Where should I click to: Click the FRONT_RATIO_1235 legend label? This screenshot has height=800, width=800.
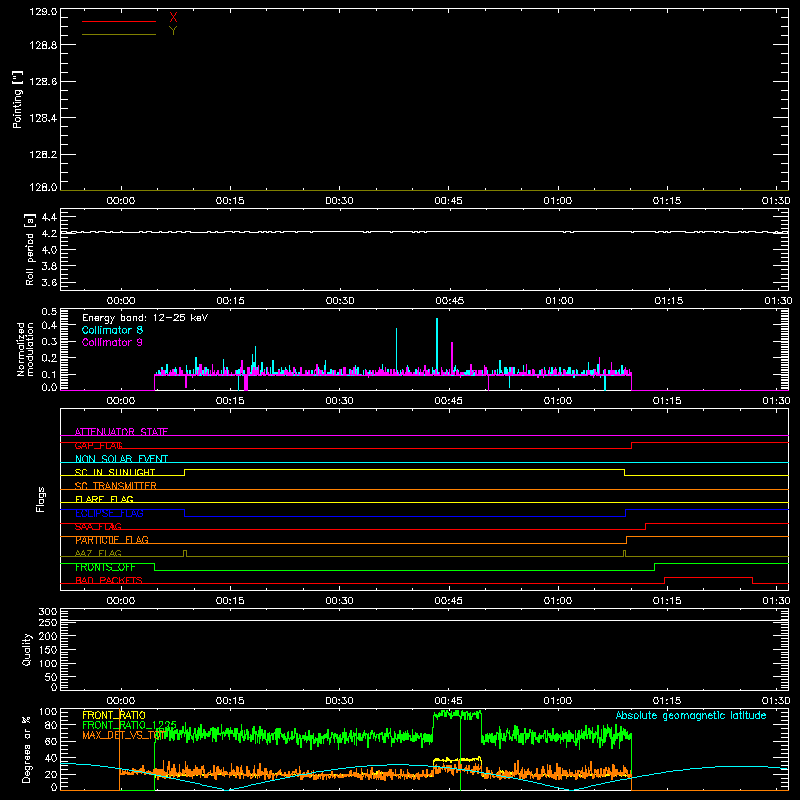point(130,725)
